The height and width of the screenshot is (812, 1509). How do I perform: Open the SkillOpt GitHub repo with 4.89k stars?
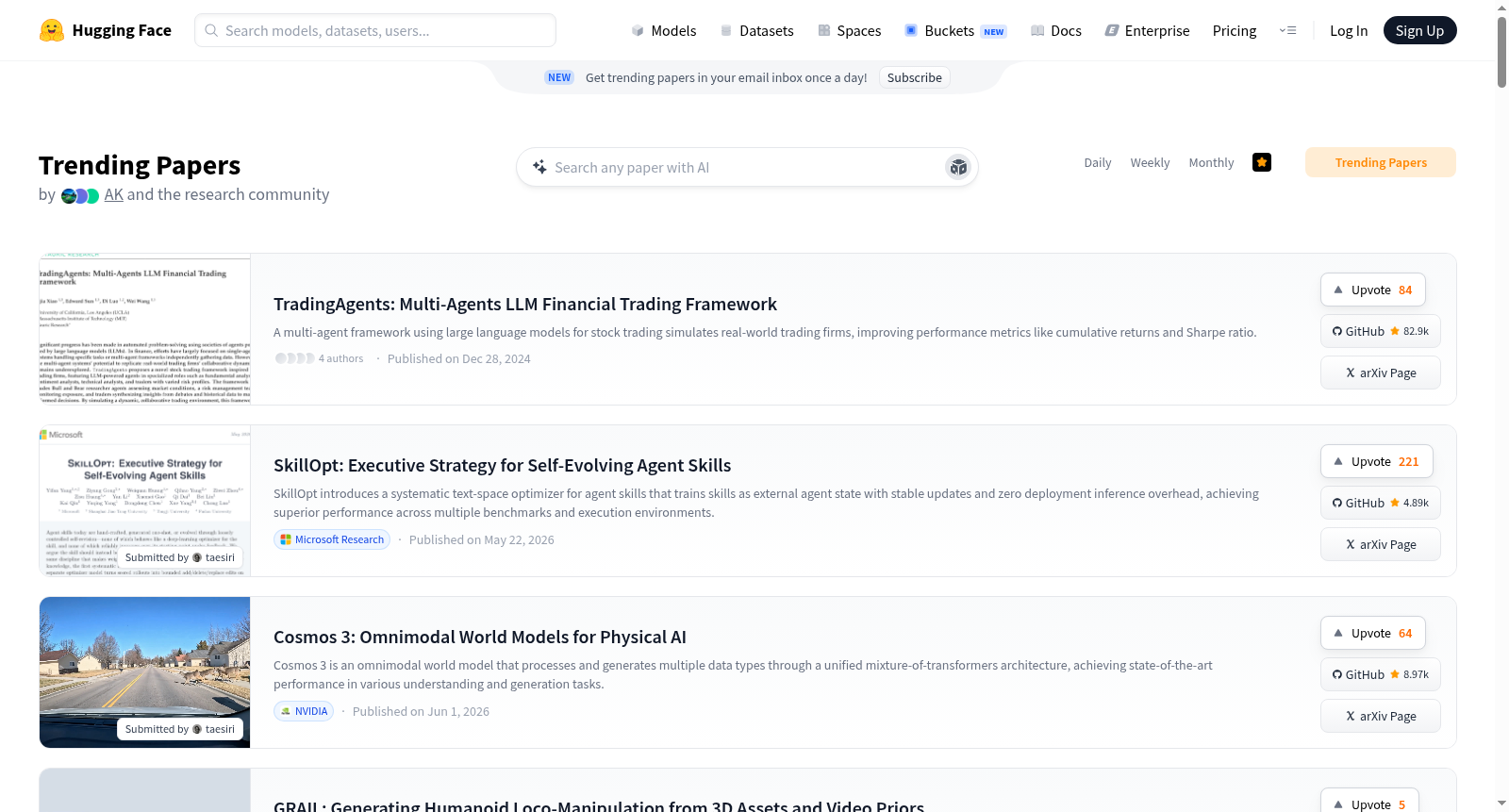pyautogui.click(x=1381, y=503)
